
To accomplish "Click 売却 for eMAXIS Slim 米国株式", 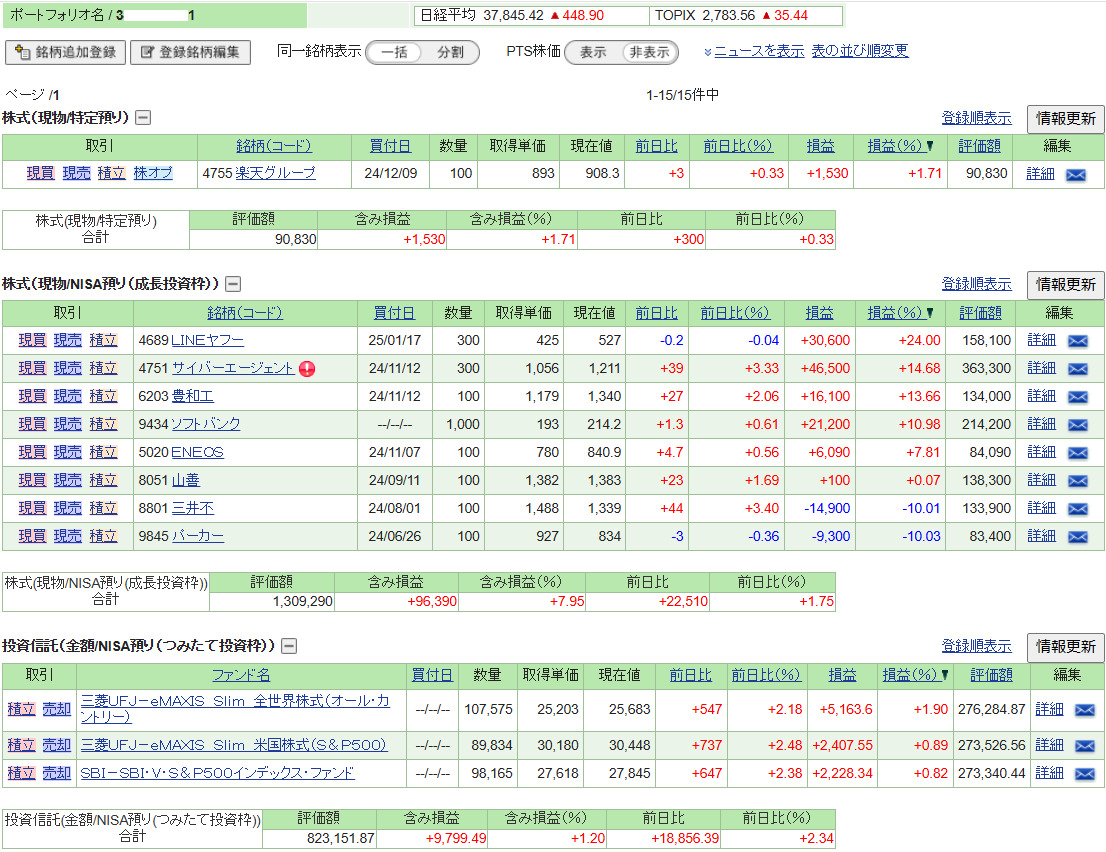I will pos(56,745).
